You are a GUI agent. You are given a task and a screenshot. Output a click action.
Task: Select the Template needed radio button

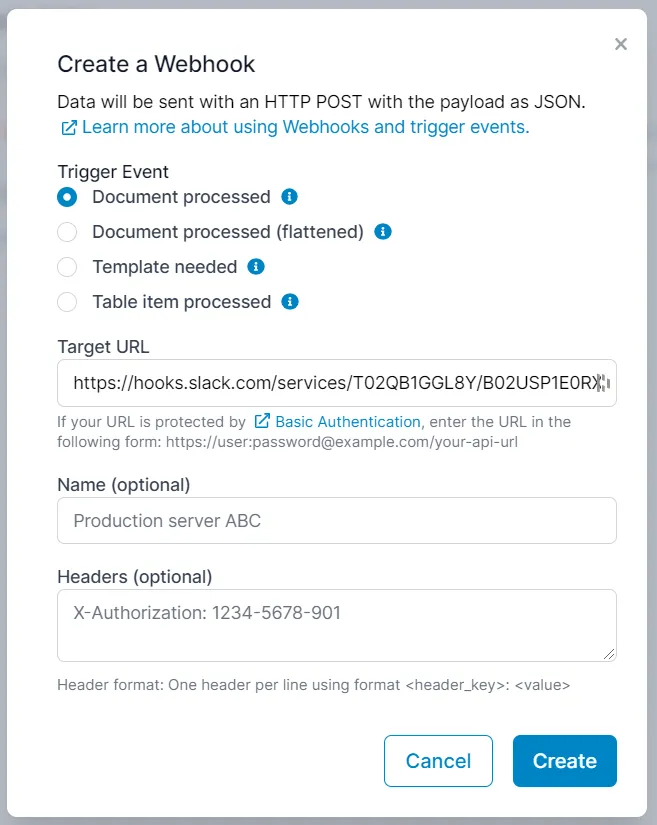[66, 267]
